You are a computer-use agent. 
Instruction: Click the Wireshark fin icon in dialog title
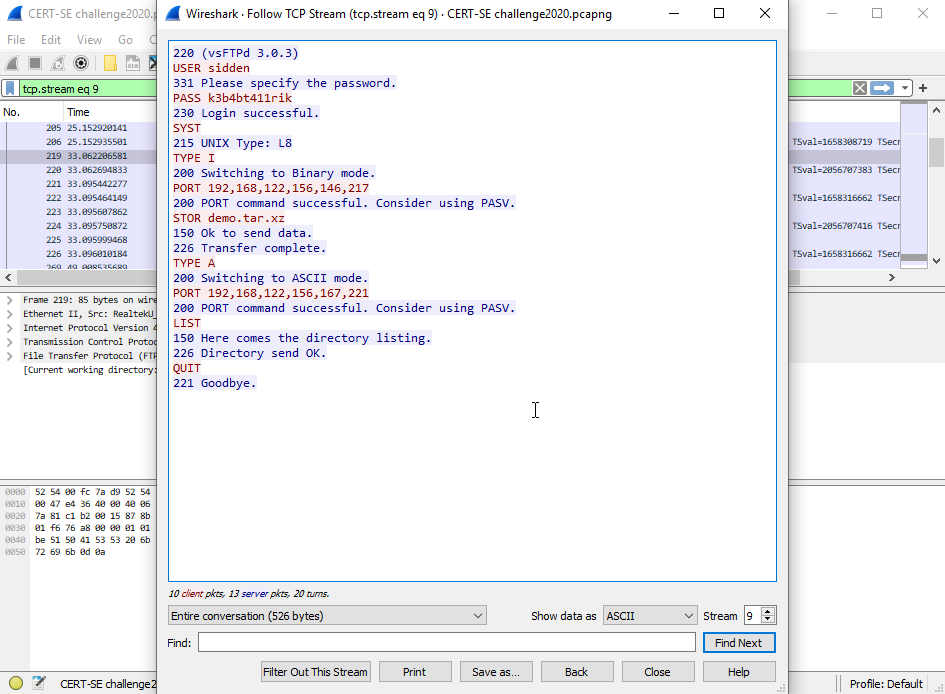173,13
